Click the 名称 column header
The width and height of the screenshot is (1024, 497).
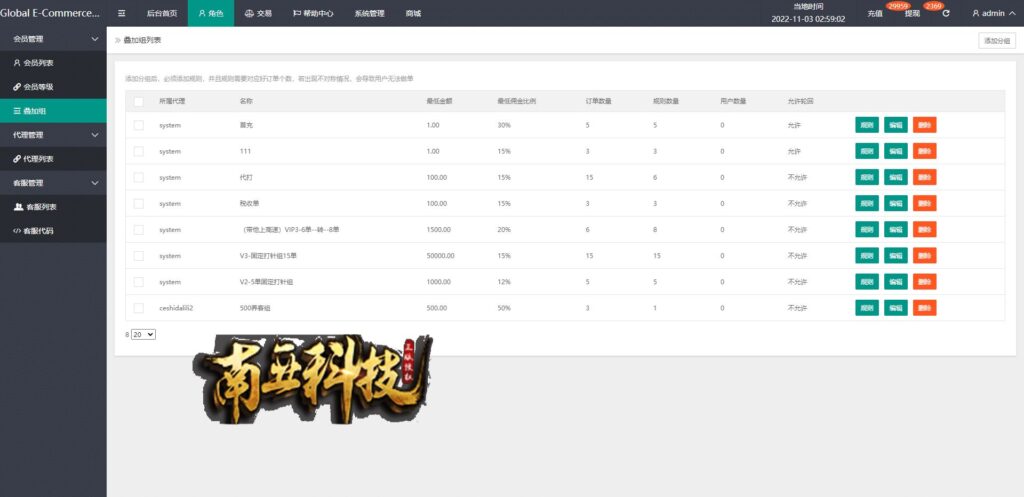click(x=246, y=101)
